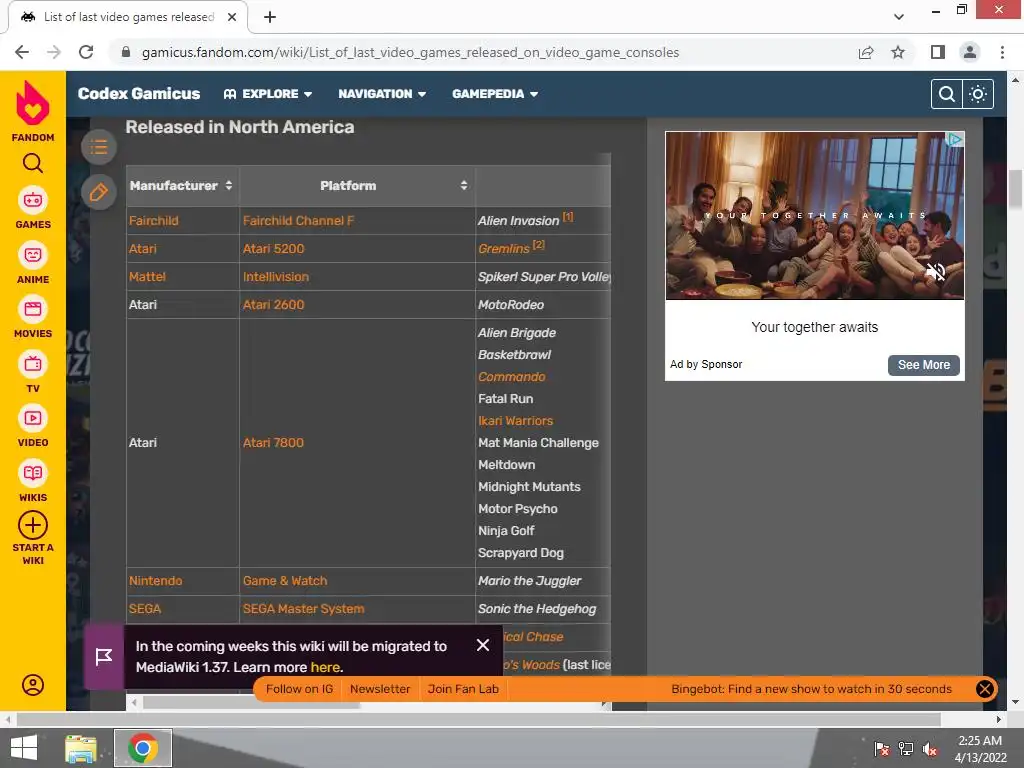1024x768 pixels.
Task: Open the table of contents list icon
Action: click(99, 147)
